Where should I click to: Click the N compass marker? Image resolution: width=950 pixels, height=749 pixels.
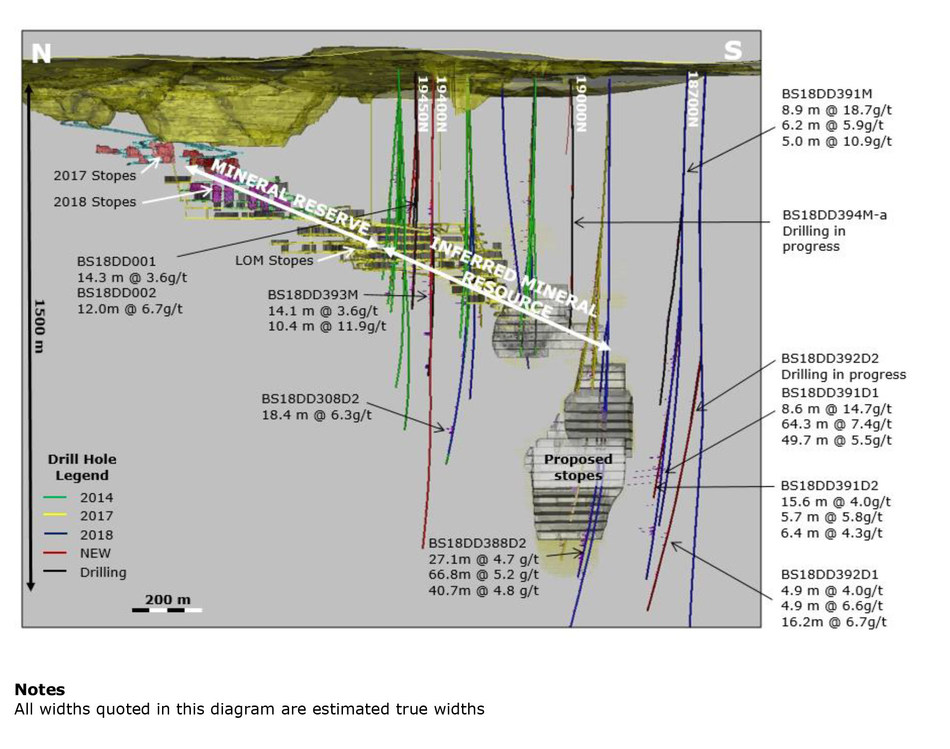(x=39, y=48)
